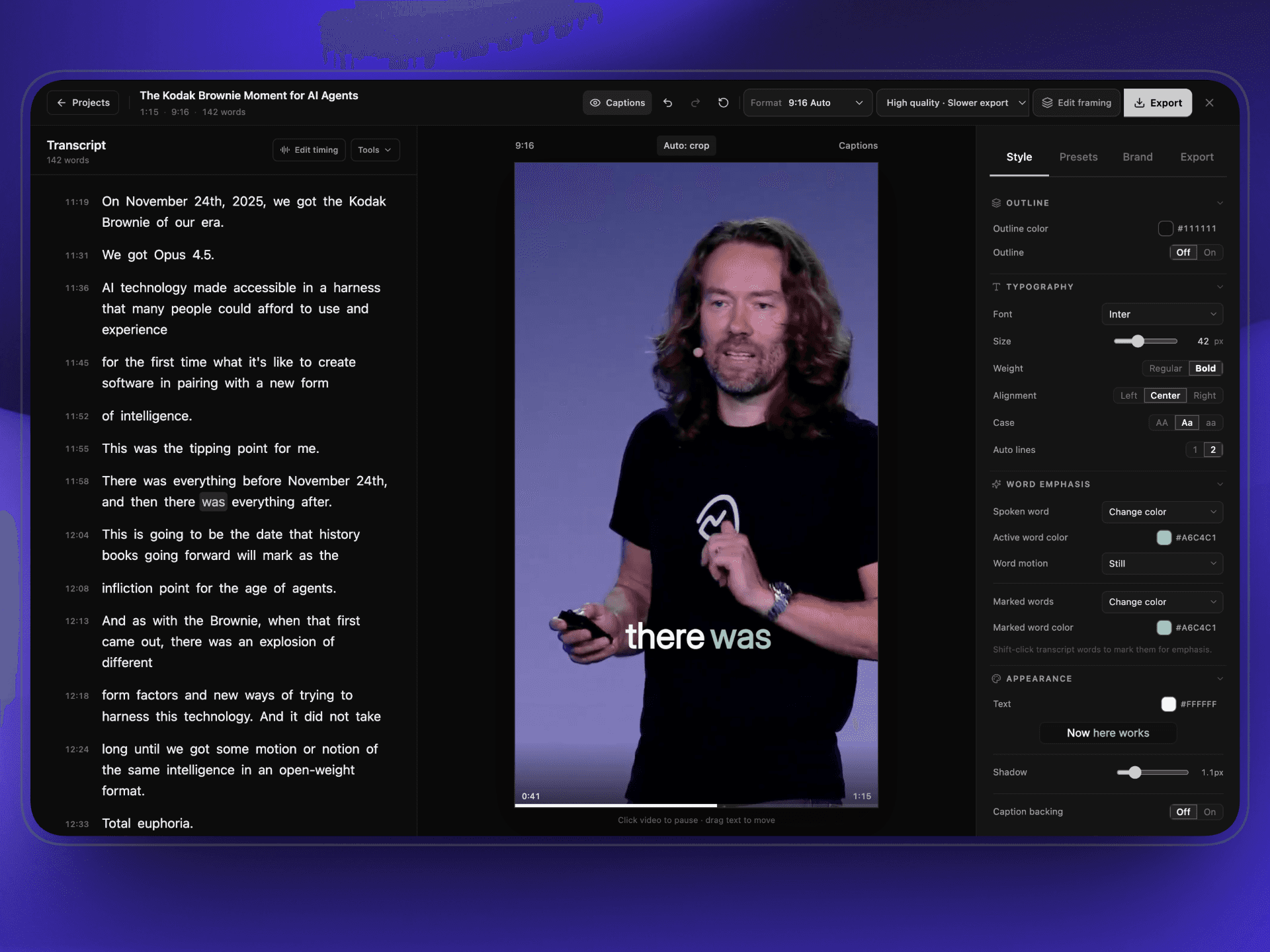Set Outline to Off
Screen dimensions: 1270x952
1183,253
